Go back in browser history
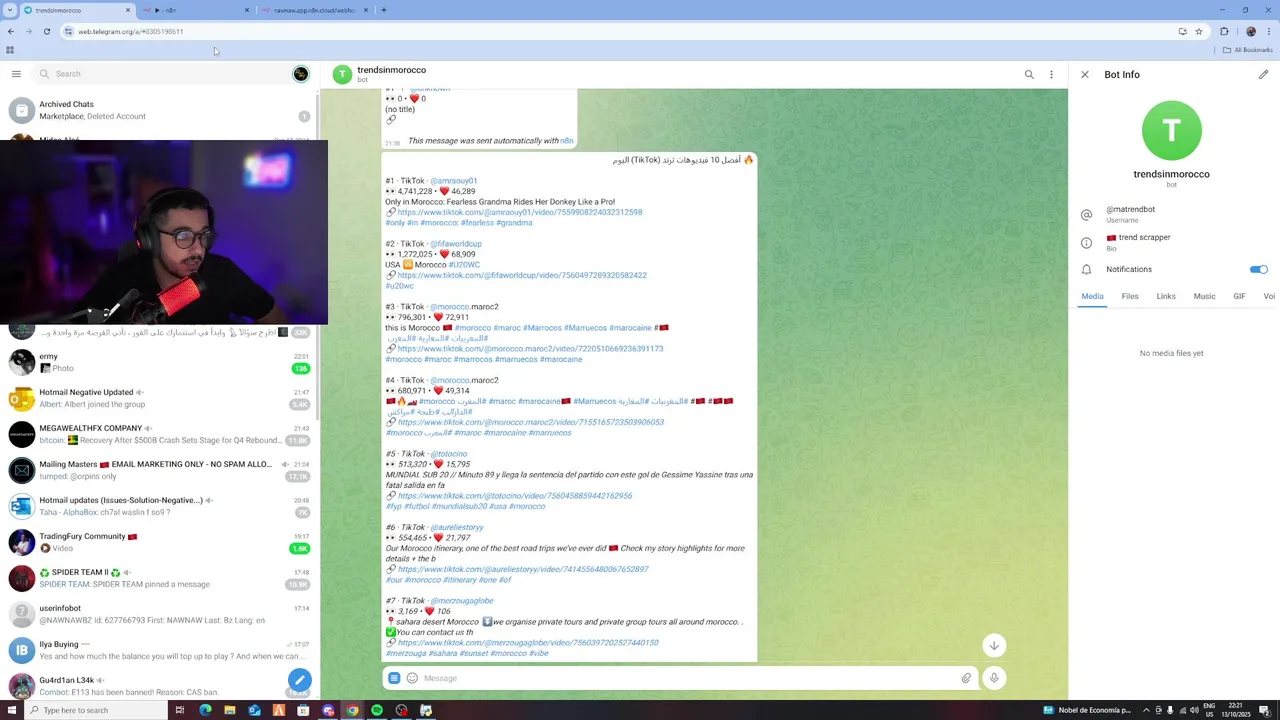The width and height of the screenshot is (1280, 720). tap(11, 31)
